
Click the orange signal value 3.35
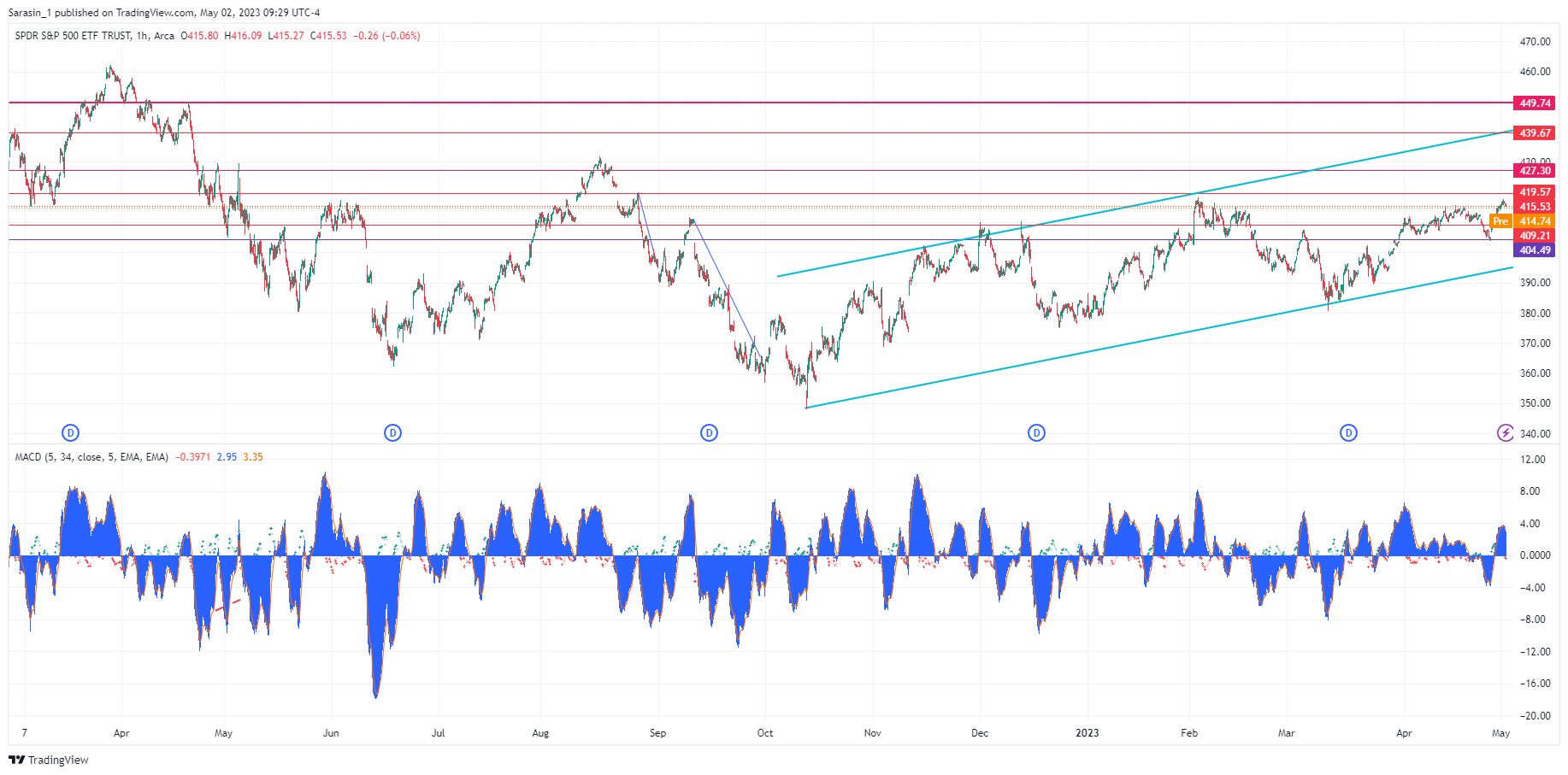(253, 457)
